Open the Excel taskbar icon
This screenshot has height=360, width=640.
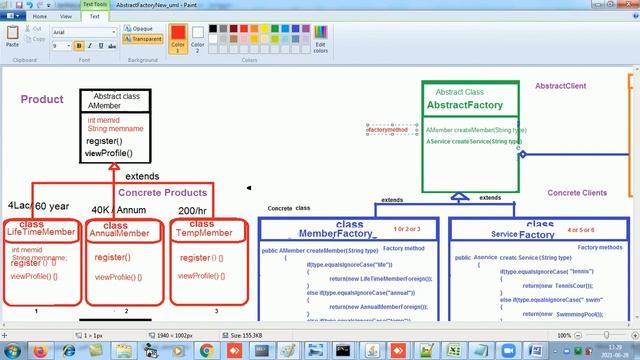click(x=453, y=351)
